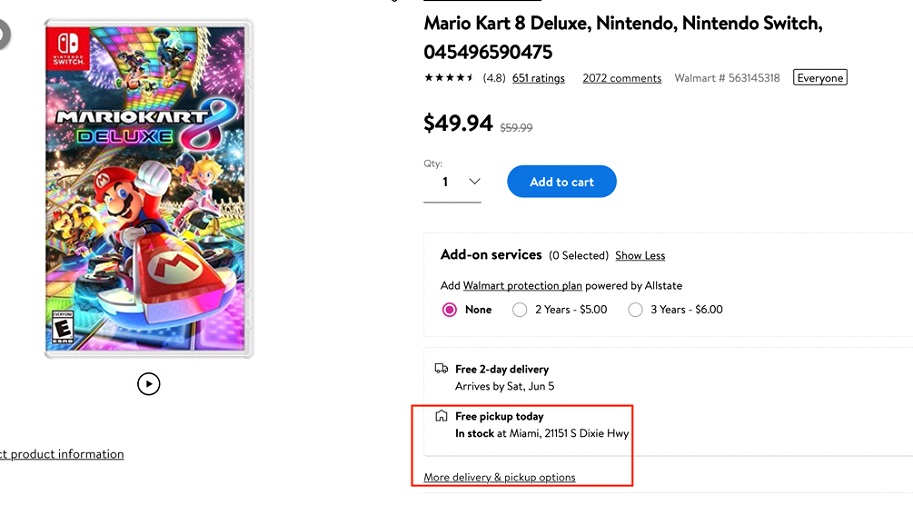This screenshot has height=507, width=913.
Task: Click the Everyone rating badge
Action: 820,78
